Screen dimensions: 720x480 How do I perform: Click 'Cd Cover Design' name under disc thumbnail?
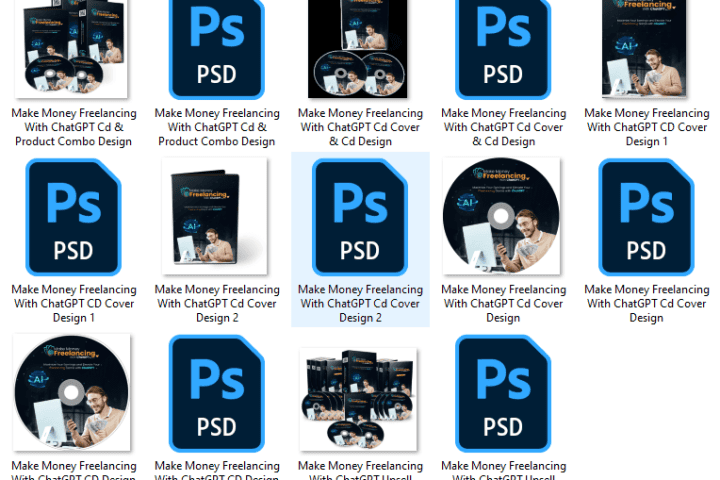click(504, 304)
